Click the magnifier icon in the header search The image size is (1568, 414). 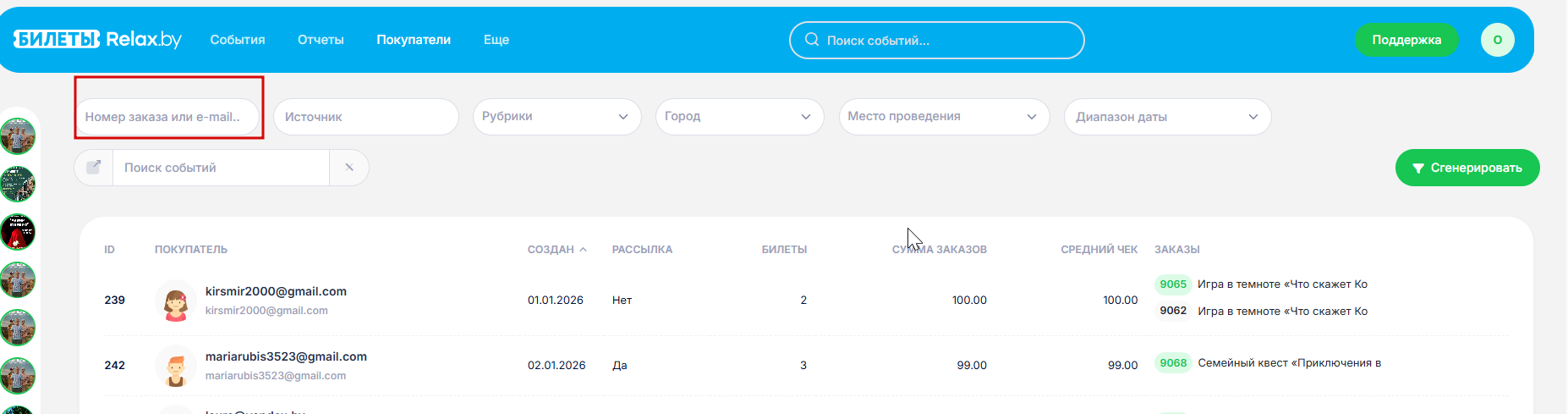[812, 40]
